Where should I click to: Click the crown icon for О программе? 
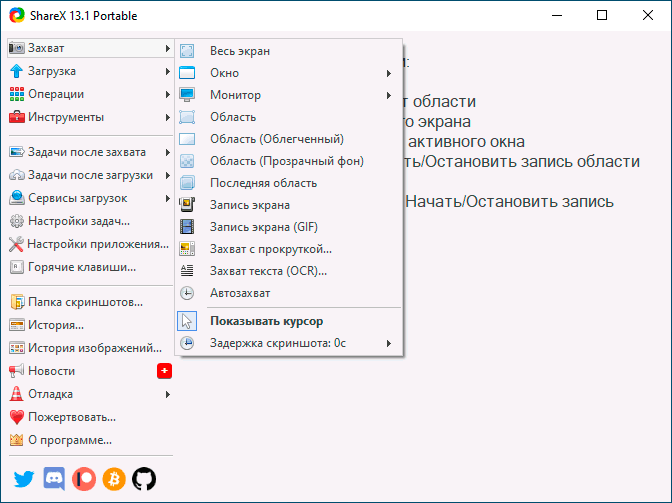tap(17, 440)
